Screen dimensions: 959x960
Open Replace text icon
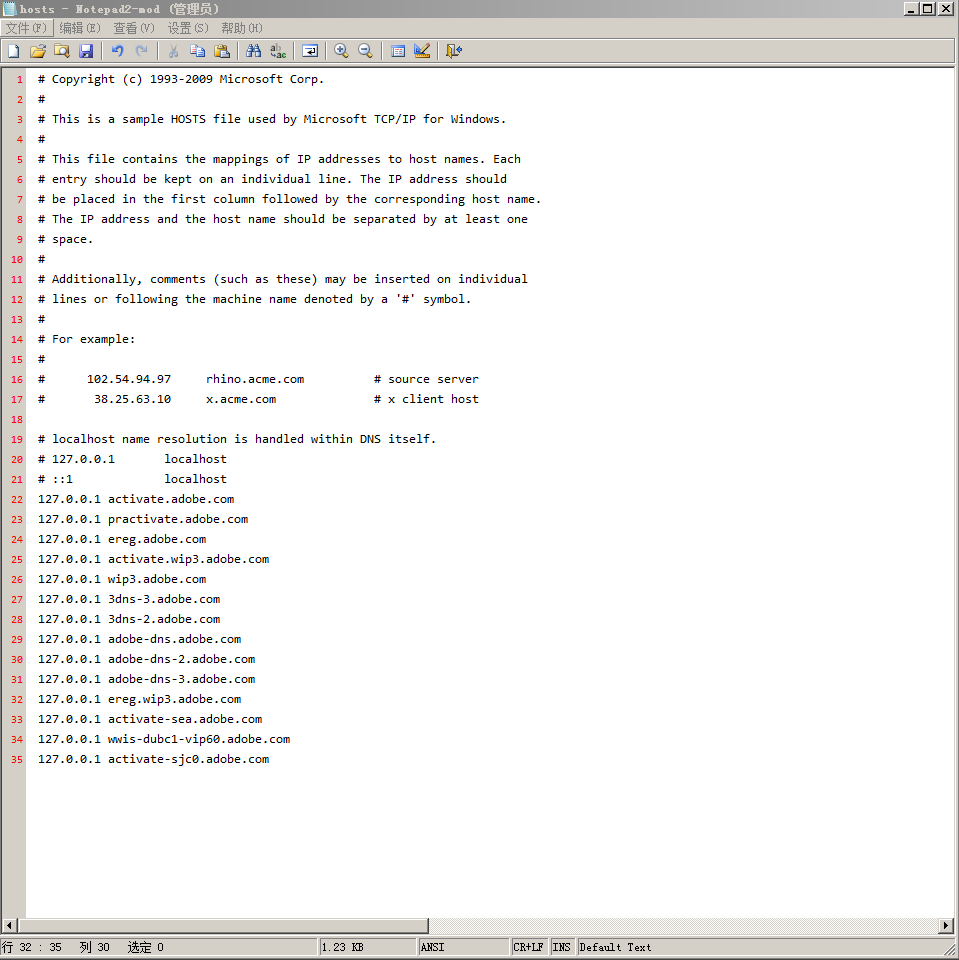[278, 51]
